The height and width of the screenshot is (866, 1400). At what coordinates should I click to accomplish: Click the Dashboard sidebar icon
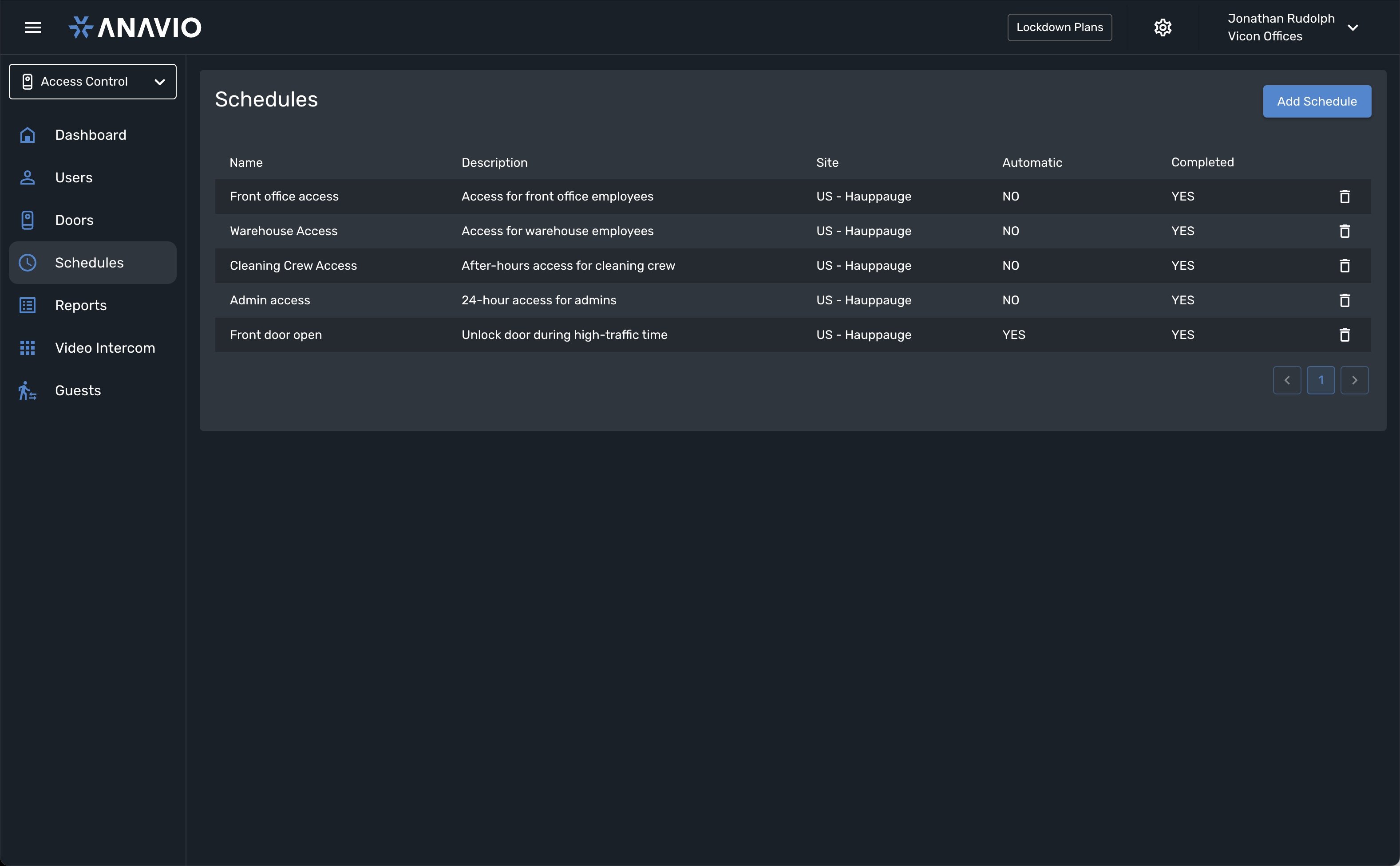coord(27,135)
